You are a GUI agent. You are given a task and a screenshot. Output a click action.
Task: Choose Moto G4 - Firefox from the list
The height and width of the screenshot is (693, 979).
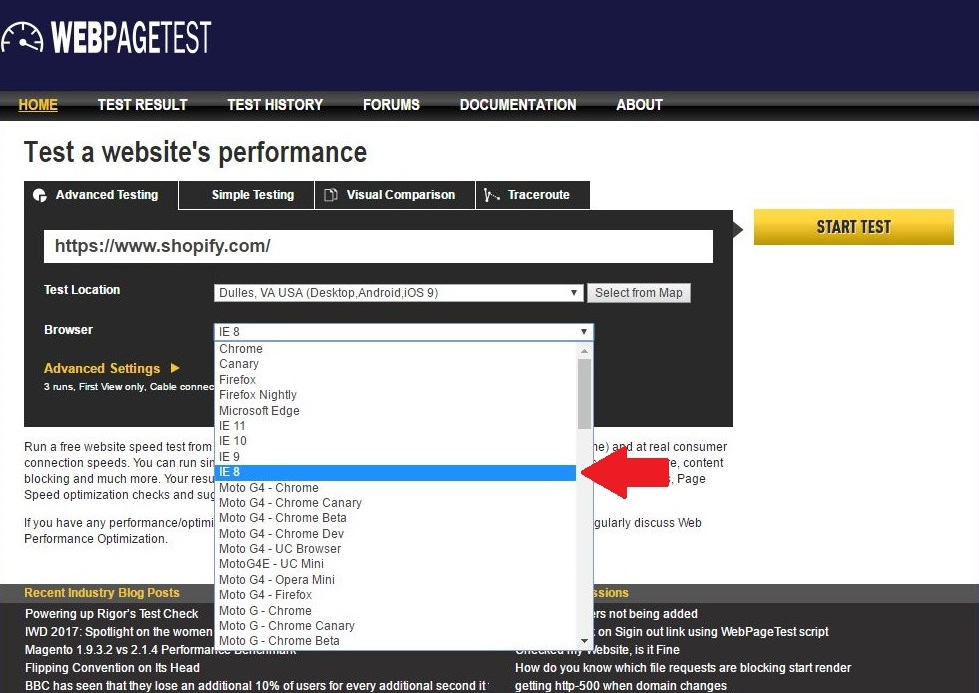point(266,595)
